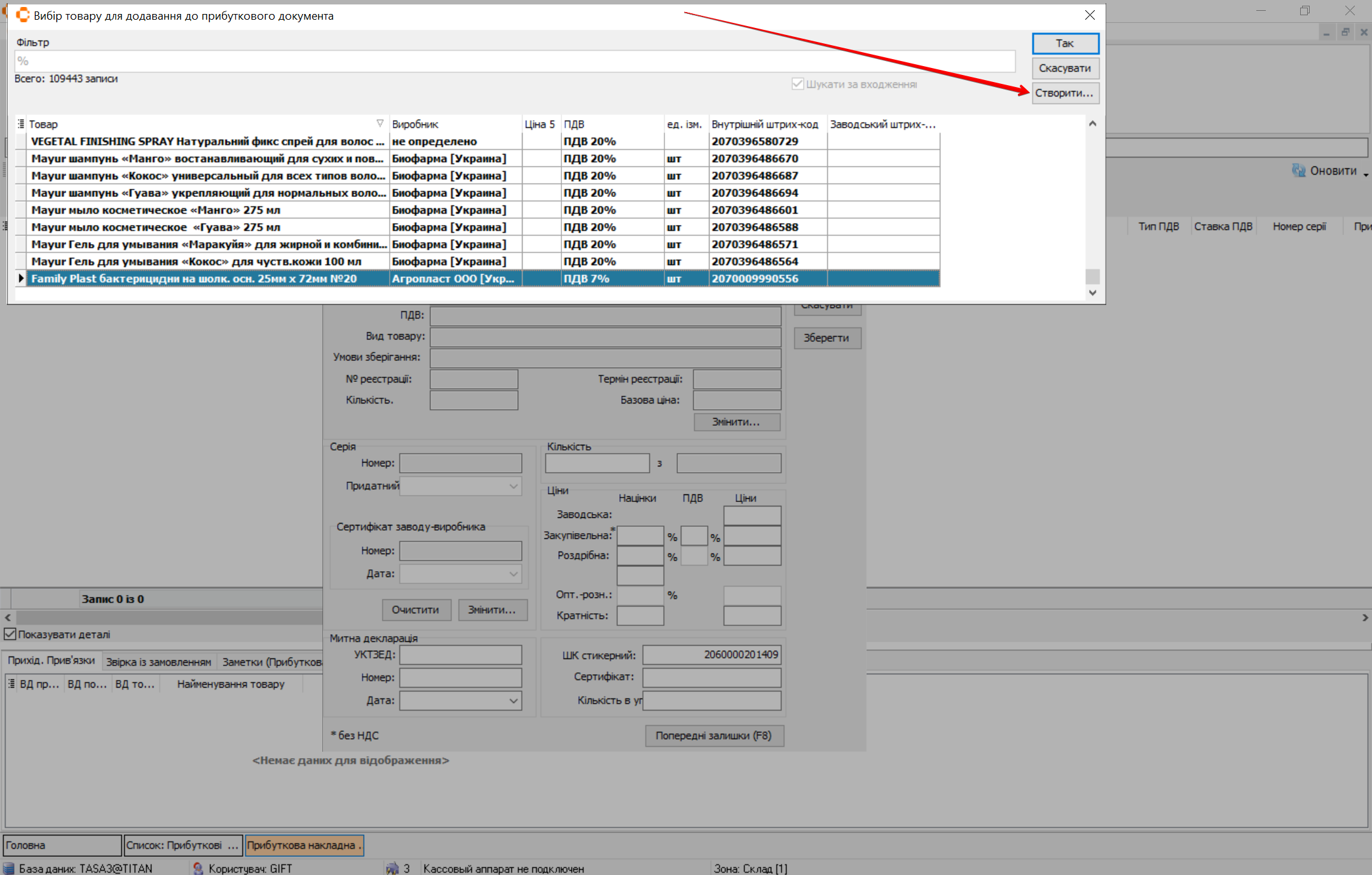Toggle Показувати деталі checkbox
Viewport: 1372px width, 875px height.
click(10, 634)
